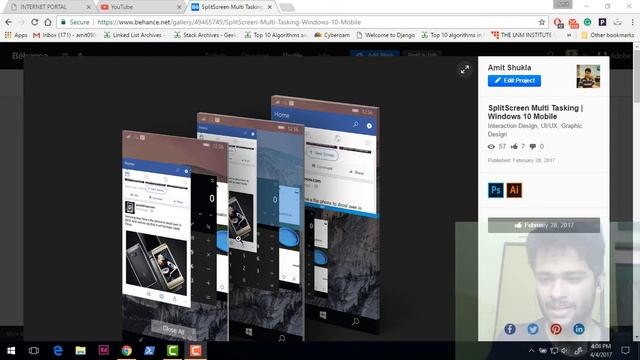
Task: Click the appreciate button dated February 28, 2017
Action: click(x=544, y=225)
